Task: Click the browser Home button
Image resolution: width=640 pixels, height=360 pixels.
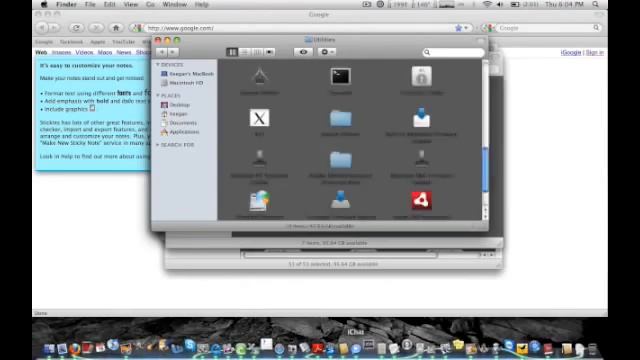Action: 116,28
